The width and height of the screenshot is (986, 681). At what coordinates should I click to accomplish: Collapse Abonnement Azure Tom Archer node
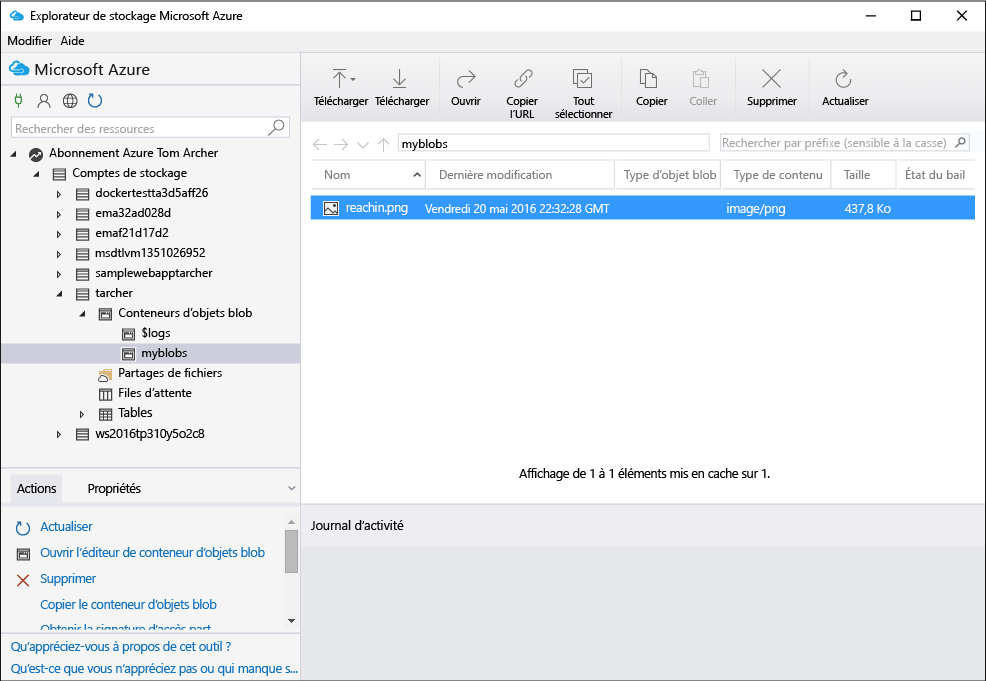pos(14,153)
